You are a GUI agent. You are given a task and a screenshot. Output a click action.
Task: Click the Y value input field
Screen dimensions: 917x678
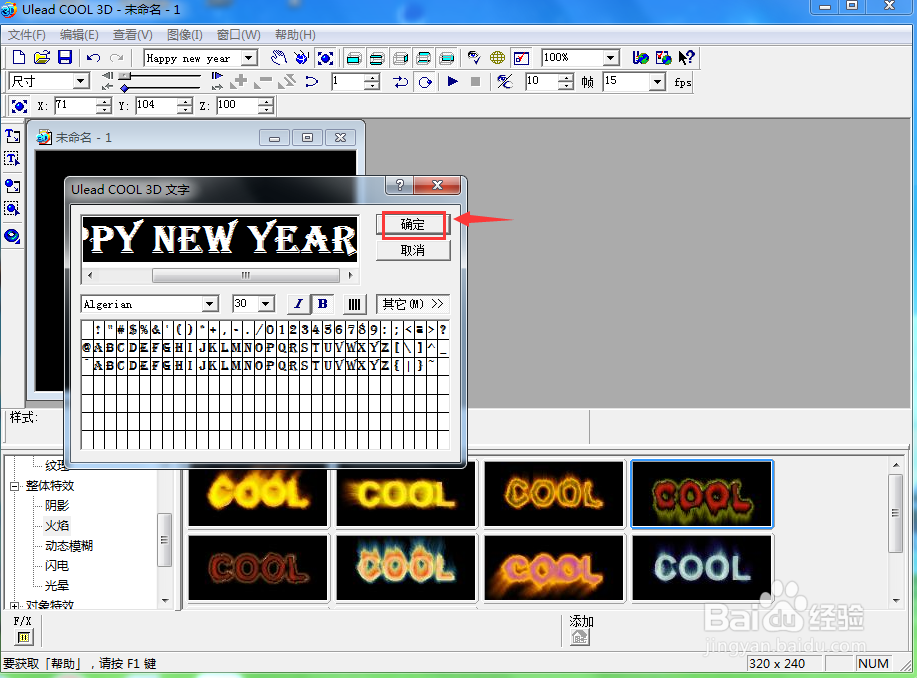point(156,106)
